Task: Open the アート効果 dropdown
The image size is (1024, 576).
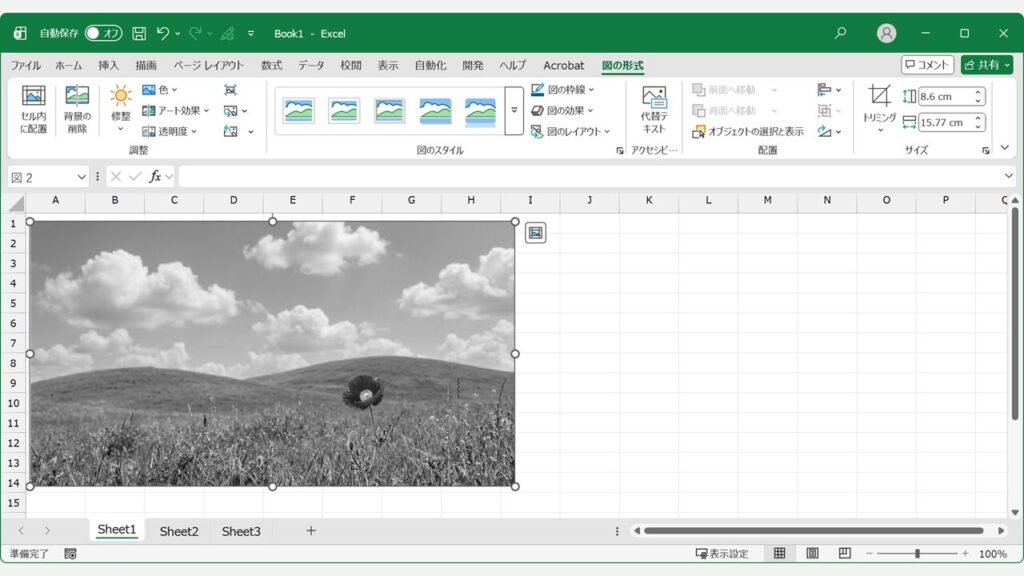Action: 176,111
